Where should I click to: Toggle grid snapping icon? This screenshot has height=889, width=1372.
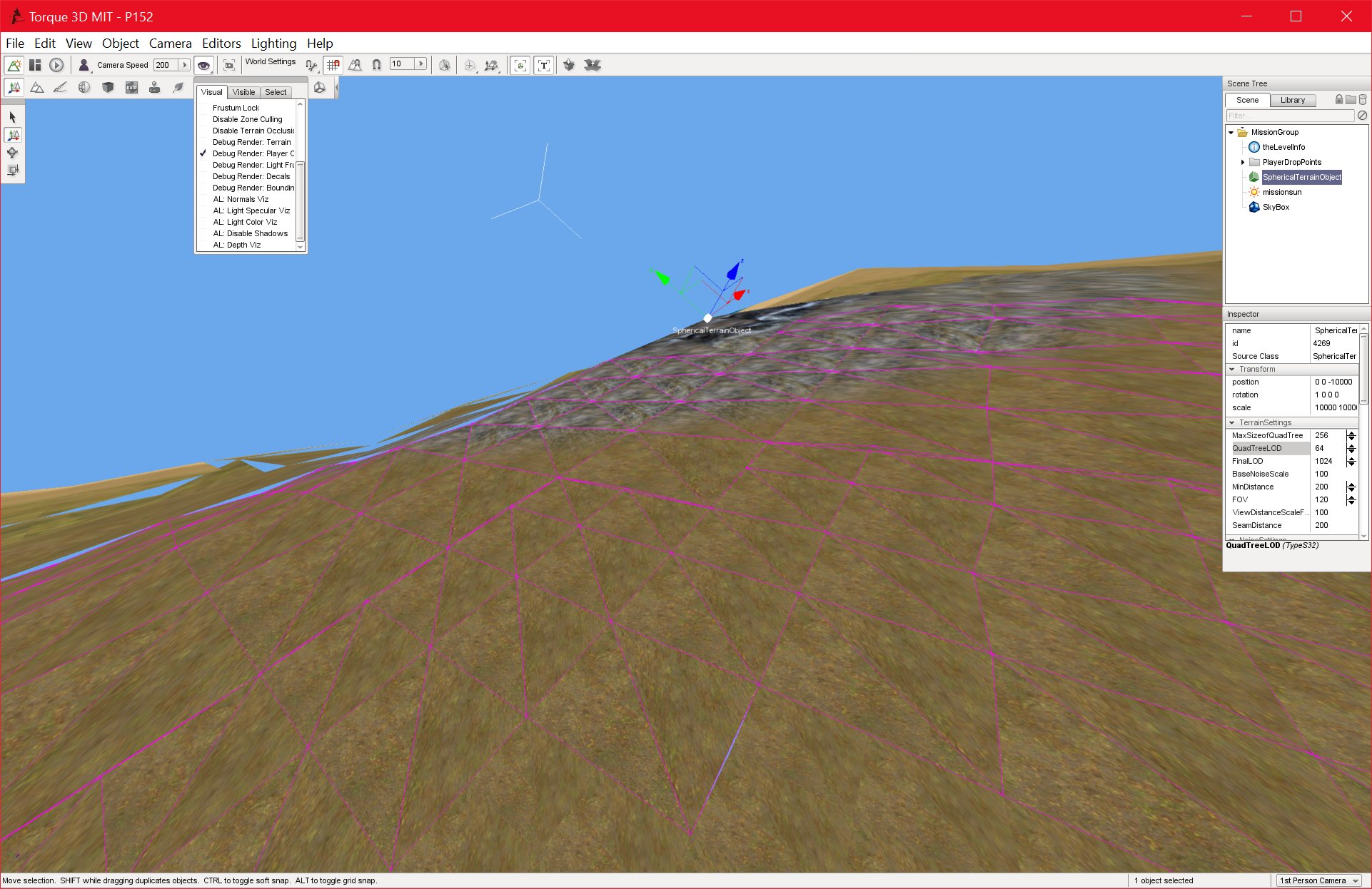(333, 65)
